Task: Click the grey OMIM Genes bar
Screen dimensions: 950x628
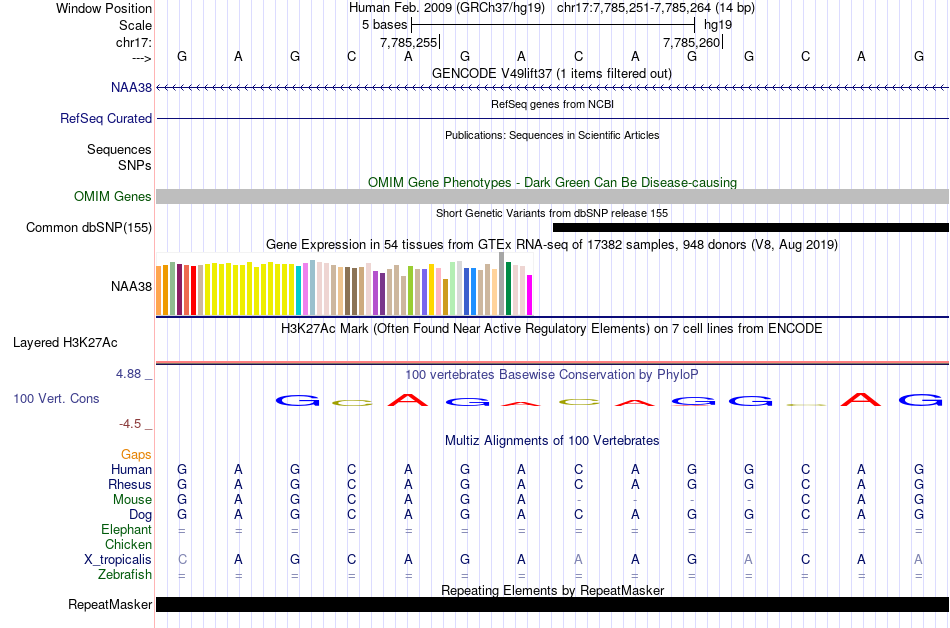Action: pyautogui.click(x=553, y=196)
